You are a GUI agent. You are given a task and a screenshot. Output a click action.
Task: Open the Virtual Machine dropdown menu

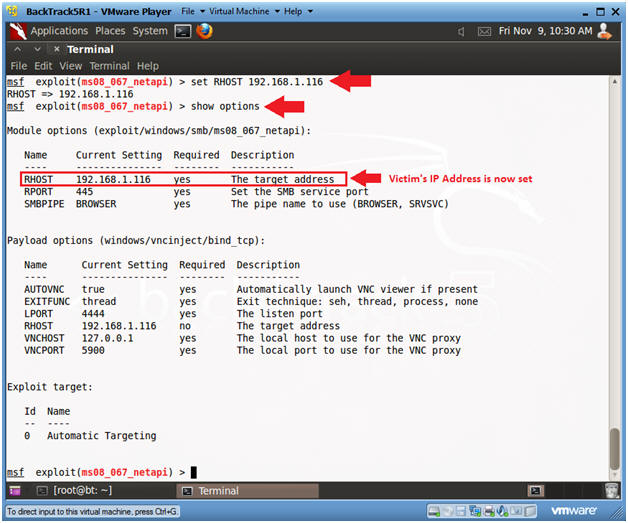244,11
